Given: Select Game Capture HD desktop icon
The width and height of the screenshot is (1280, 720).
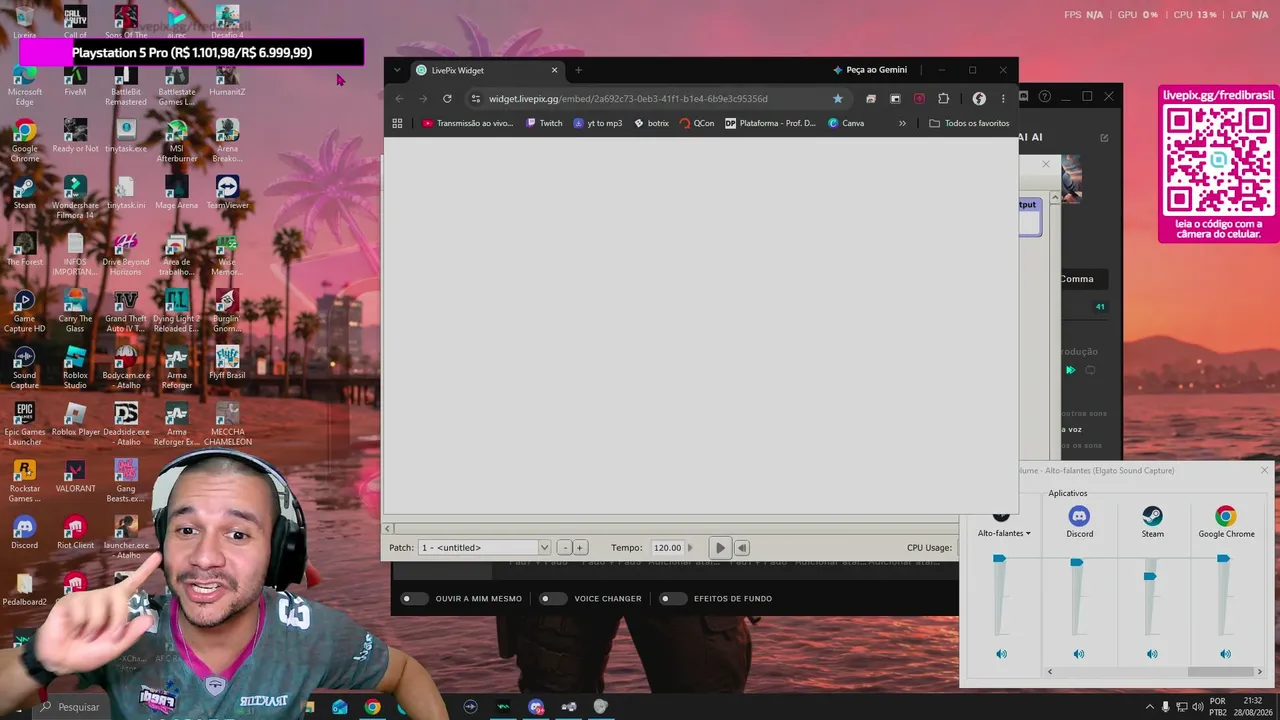Looking at the screenshot, I should pos(24,311).
